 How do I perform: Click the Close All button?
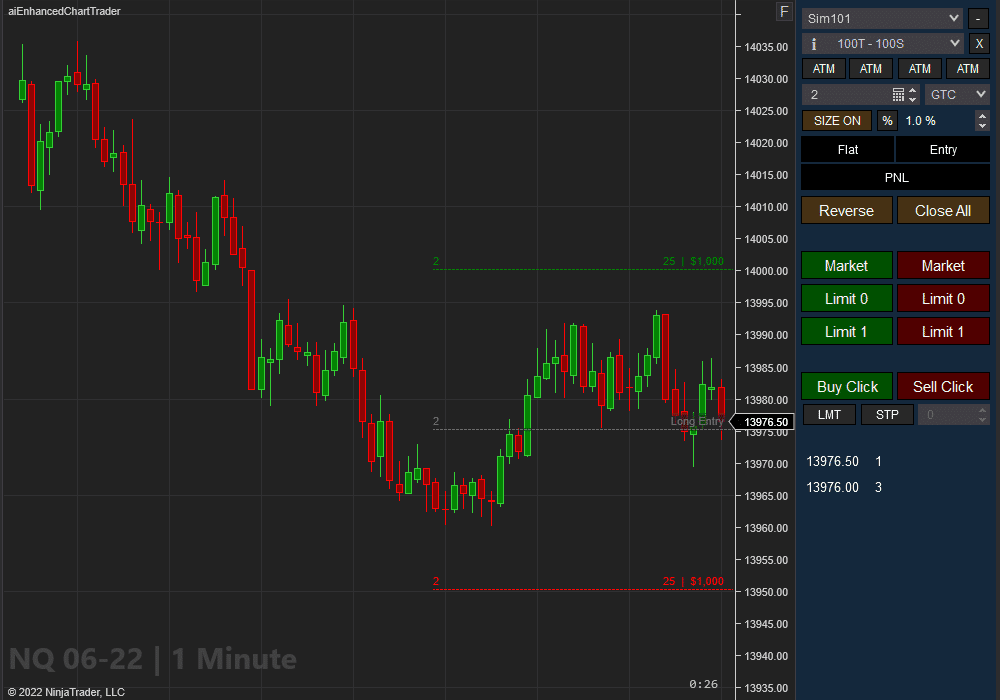pos(942,210)
